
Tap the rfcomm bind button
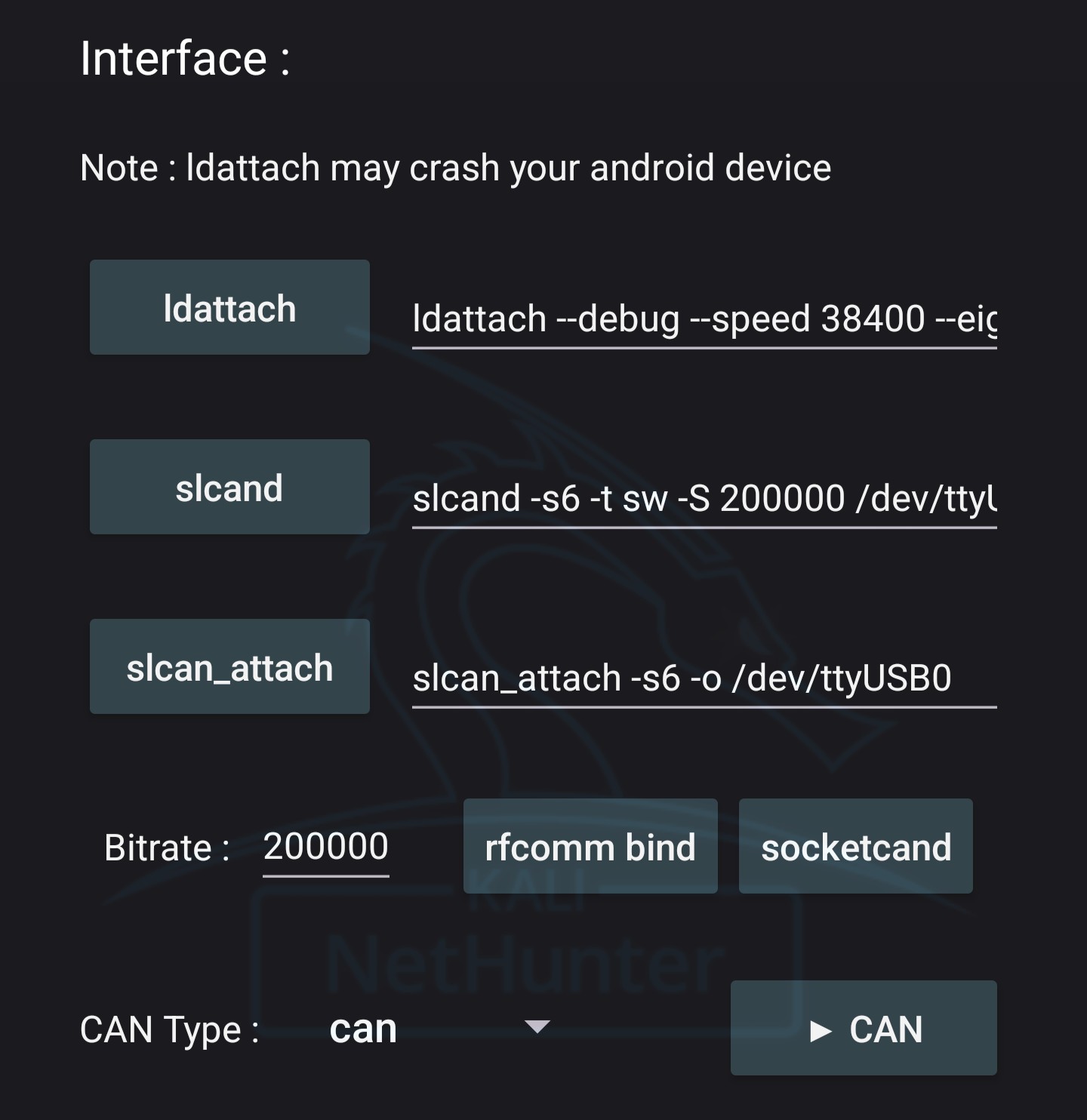590,846
